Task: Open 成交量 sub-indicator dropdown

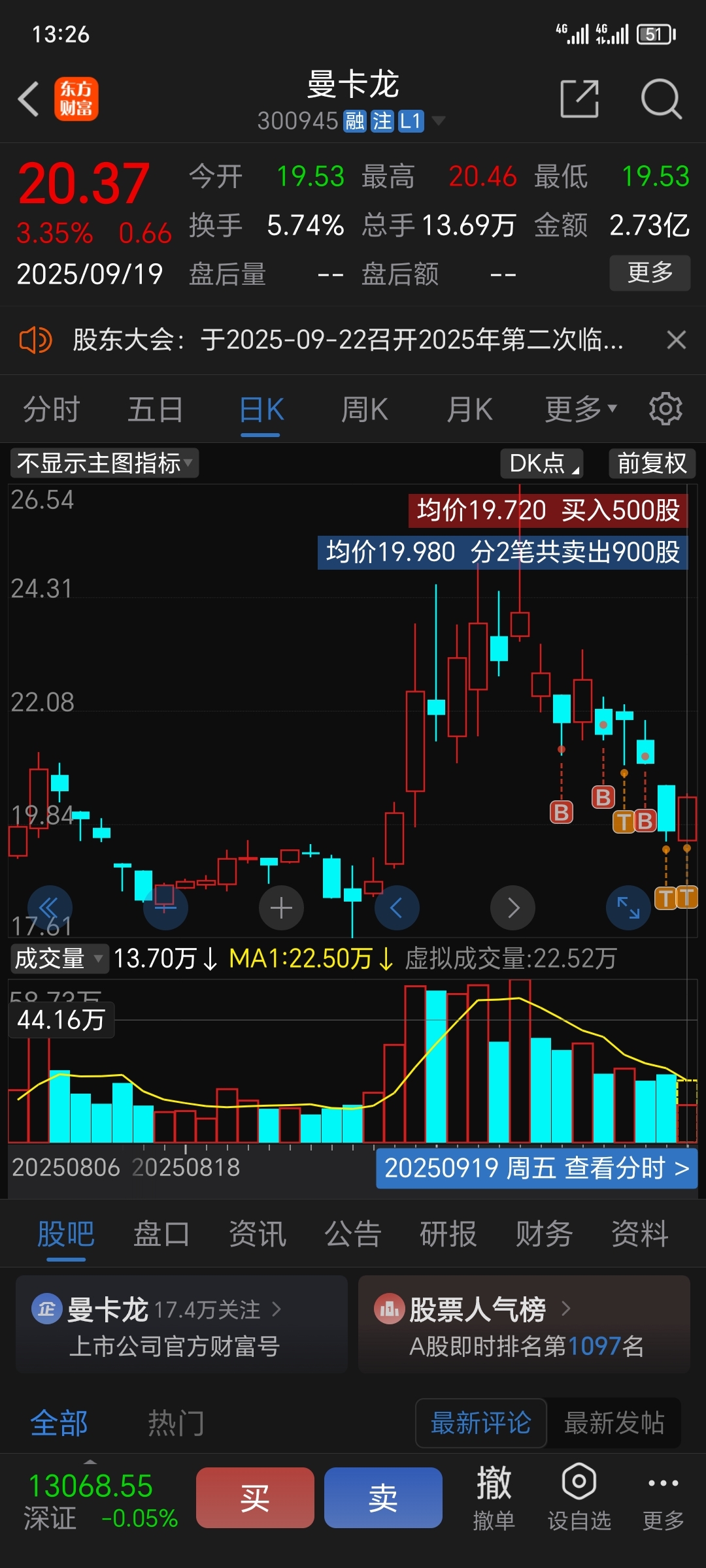Action: coord(59,958)
